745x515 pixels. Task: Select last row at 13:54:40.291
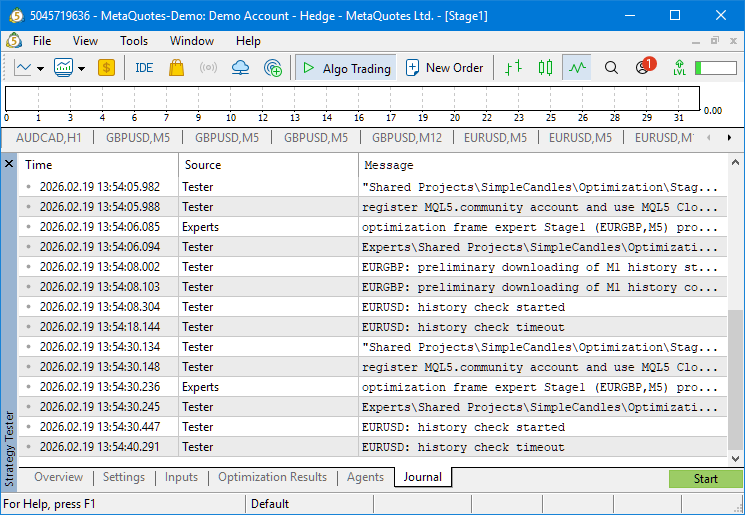tap(373, 447)
